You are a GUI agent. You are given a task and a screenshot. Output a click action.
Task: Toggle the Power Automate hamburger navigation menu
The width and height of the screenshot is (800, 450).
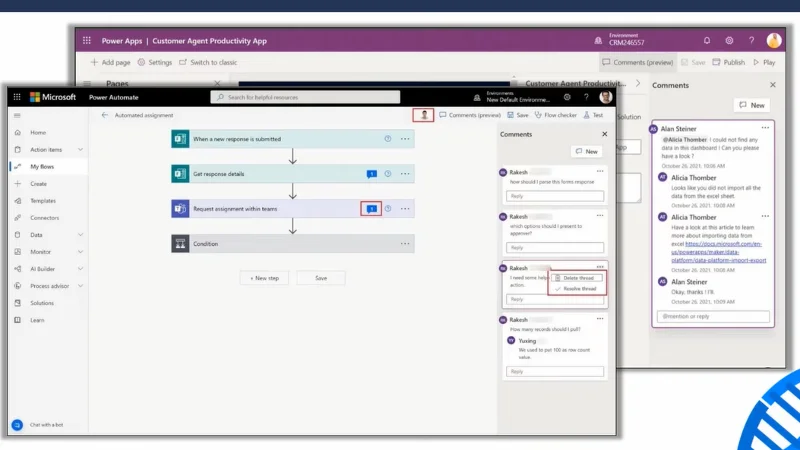[x=17, y=115]
